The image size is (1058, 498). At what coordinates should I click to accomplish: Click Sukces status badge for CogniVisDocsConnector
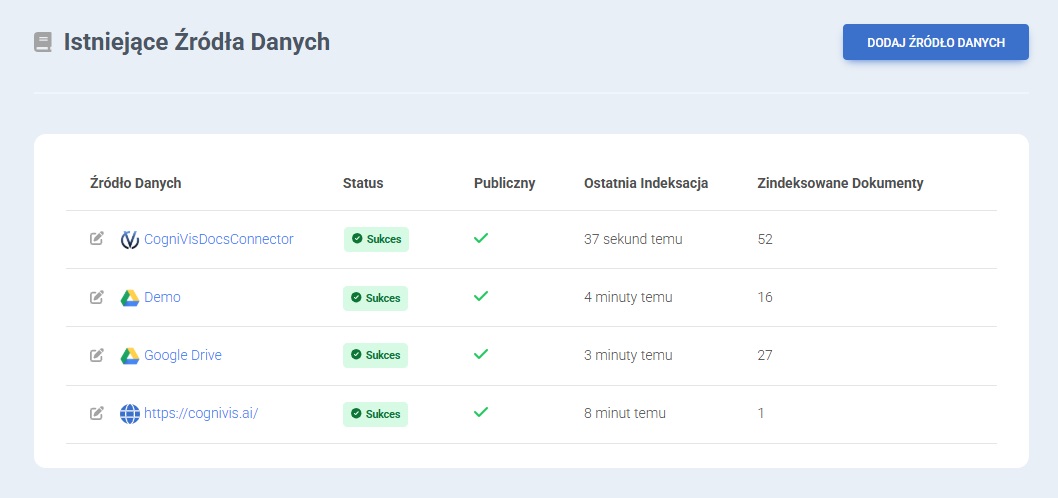tap(376, 240)
